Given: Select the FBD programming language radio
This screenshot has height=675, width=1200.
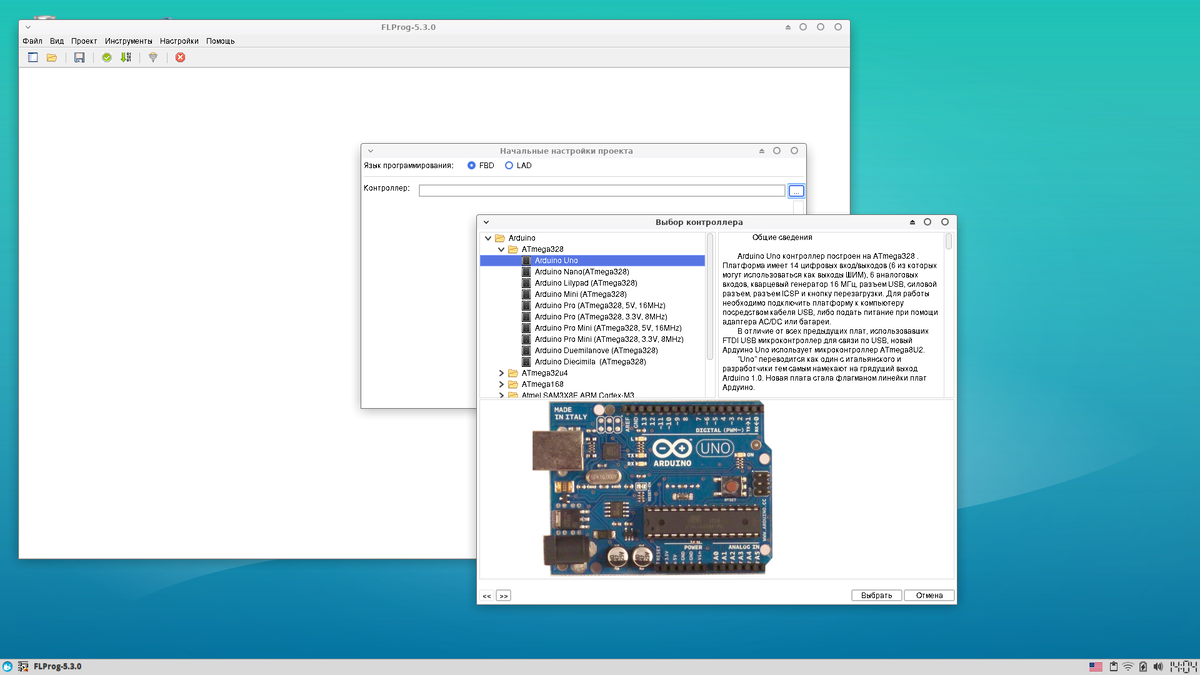Looking at the screenshot, I should pyautogui.click(x=472, y=165).
